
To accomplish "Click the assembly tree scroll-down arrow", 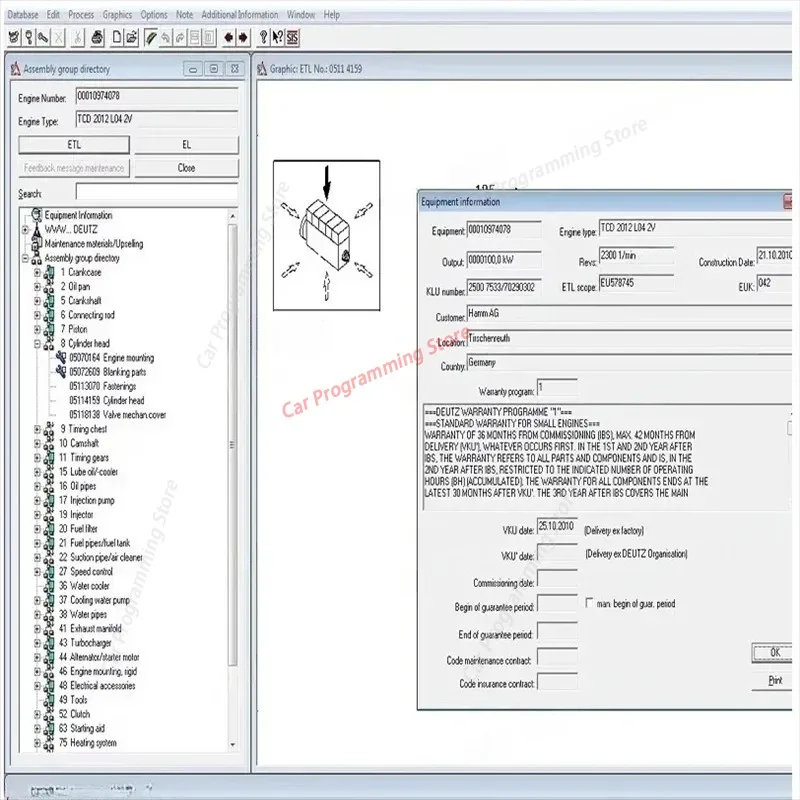I will (x=233, y=745).
